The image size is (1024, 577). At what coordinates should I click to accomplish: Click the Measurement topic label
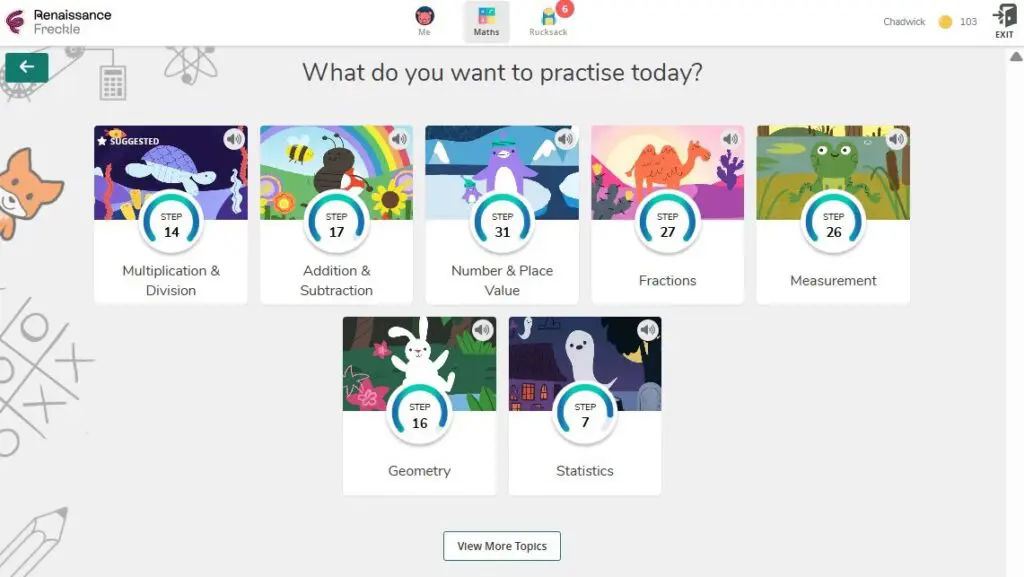click(x=833, y=281)
